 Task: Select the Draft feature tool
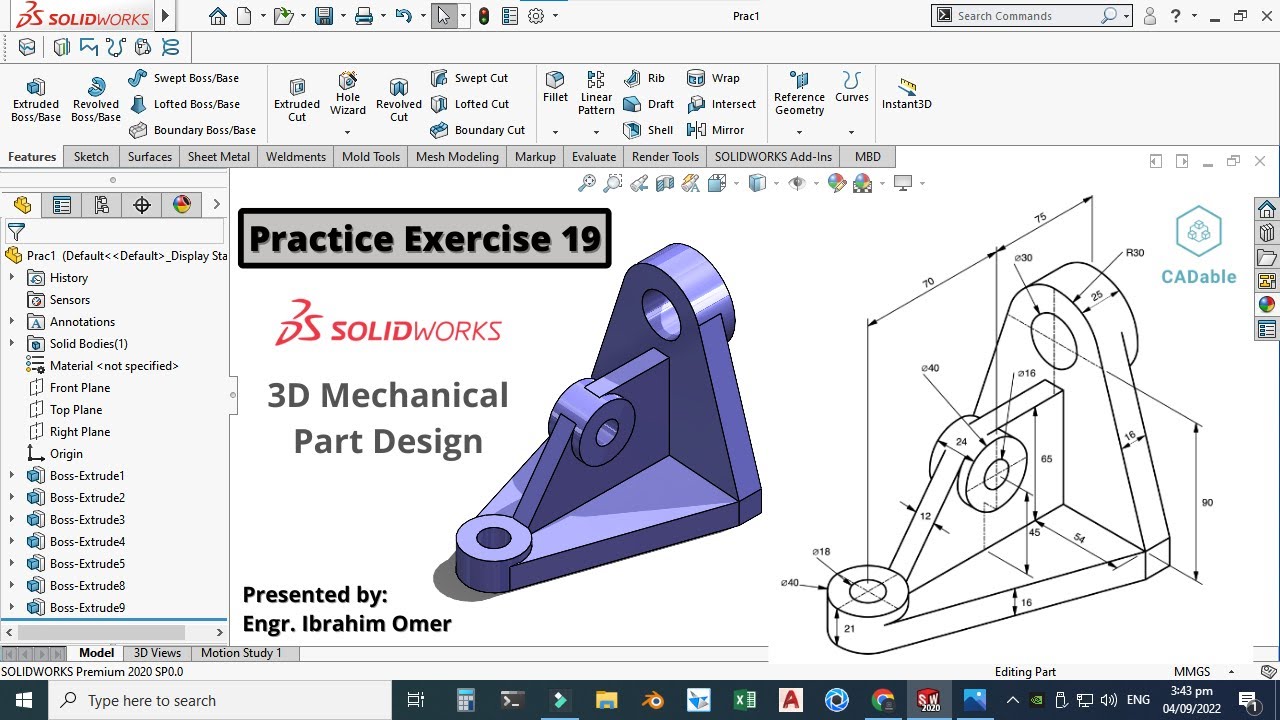[x=649, y=104]
